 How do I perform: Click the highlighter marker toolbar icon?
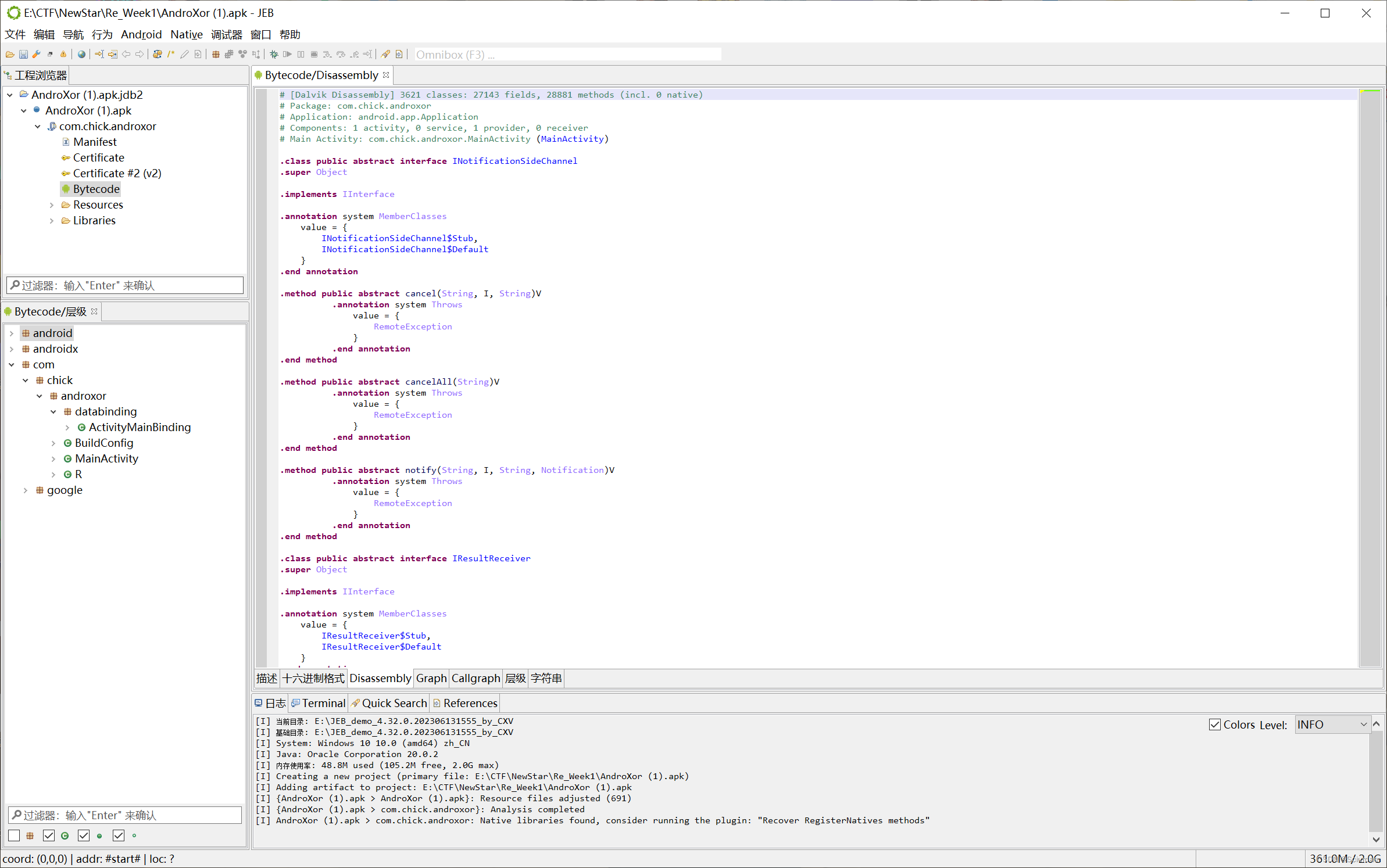tap(385, 55)
